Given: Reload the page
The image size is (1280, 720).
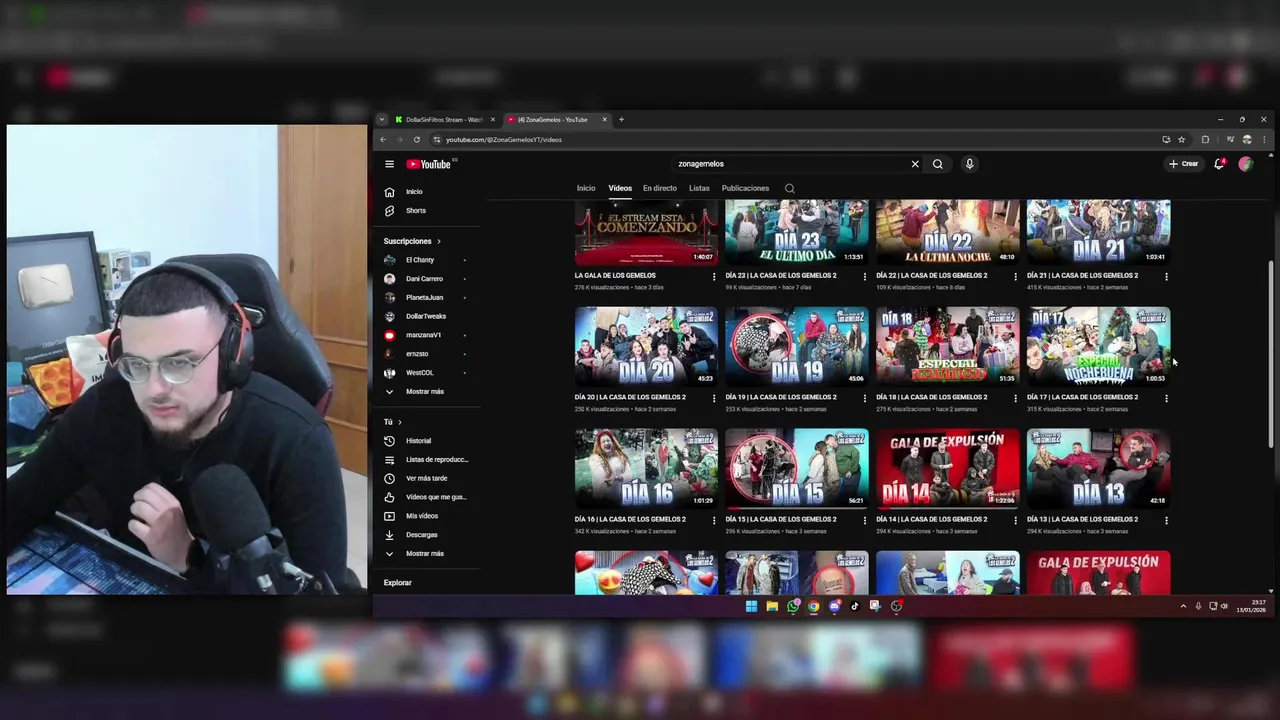Looking at the screenshot, I should 417,140.
